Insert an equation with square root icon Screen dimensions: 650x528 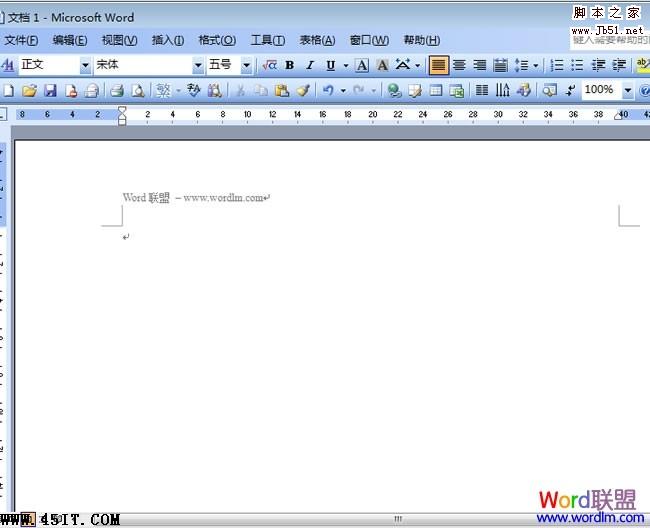(x=269, y=65)
